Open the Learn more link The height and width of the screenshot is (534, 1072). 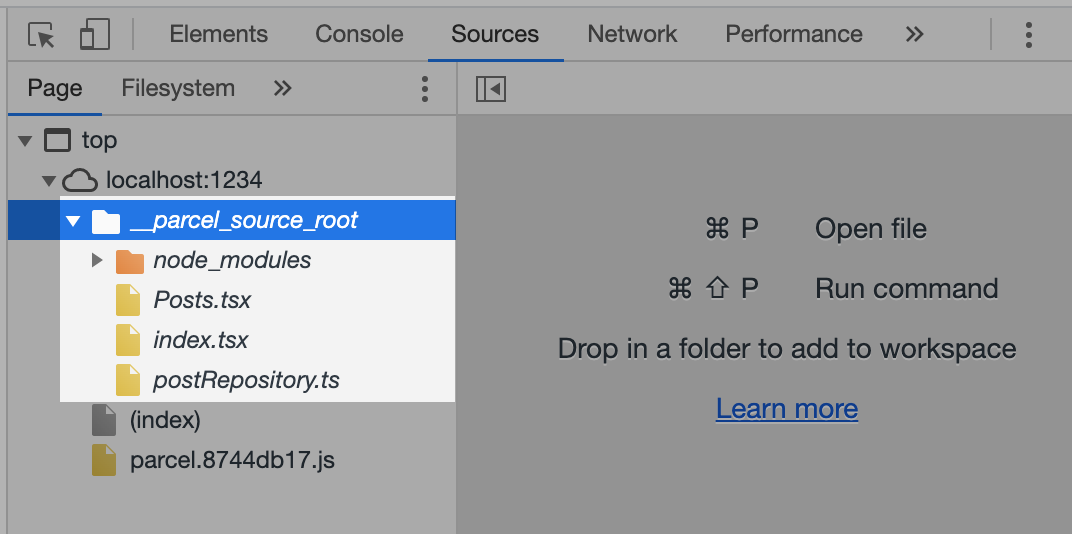[787, 409]
